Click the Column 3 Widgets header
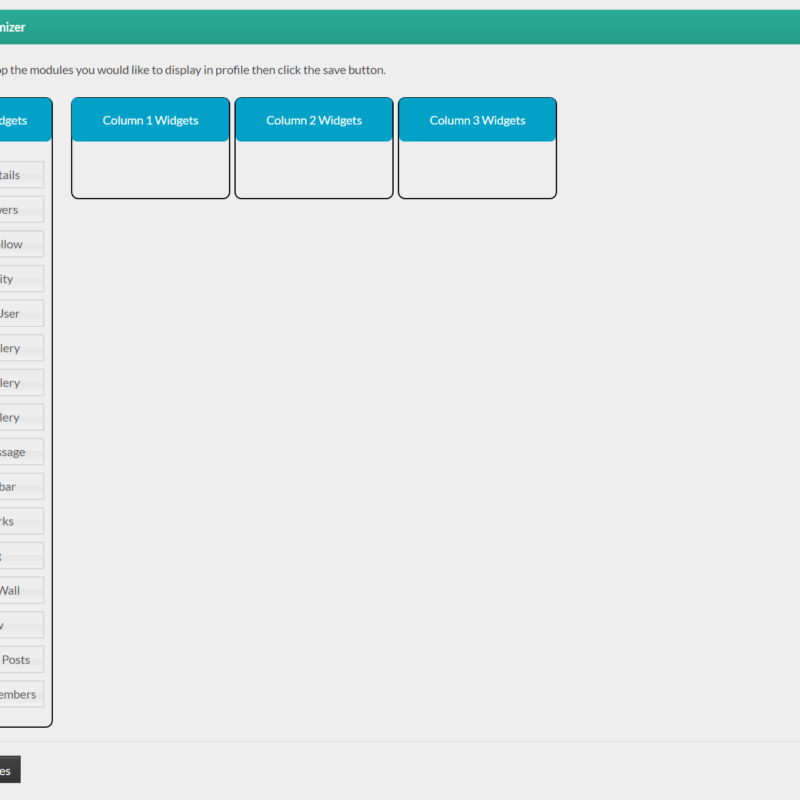The height and width of the screenshot is (800, 800). (477, 119)
